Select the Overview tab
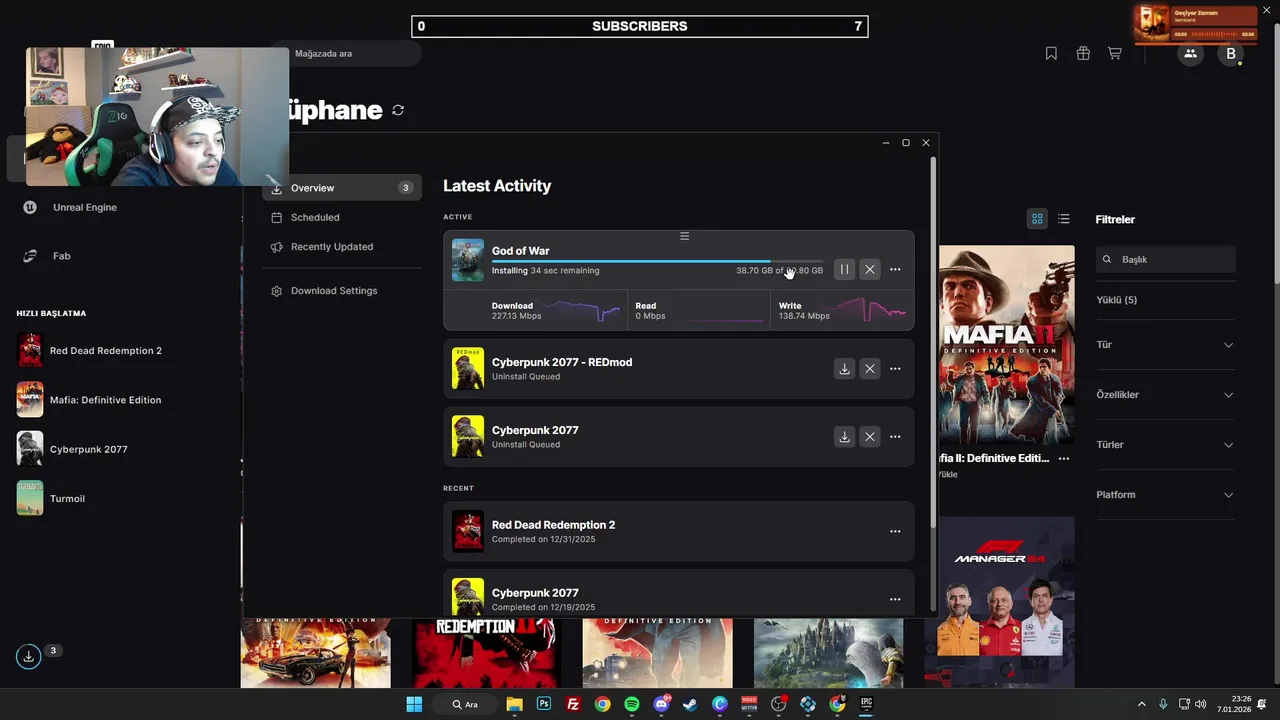The width and height of the screenshot is (1280, 720). coord(342,188)
